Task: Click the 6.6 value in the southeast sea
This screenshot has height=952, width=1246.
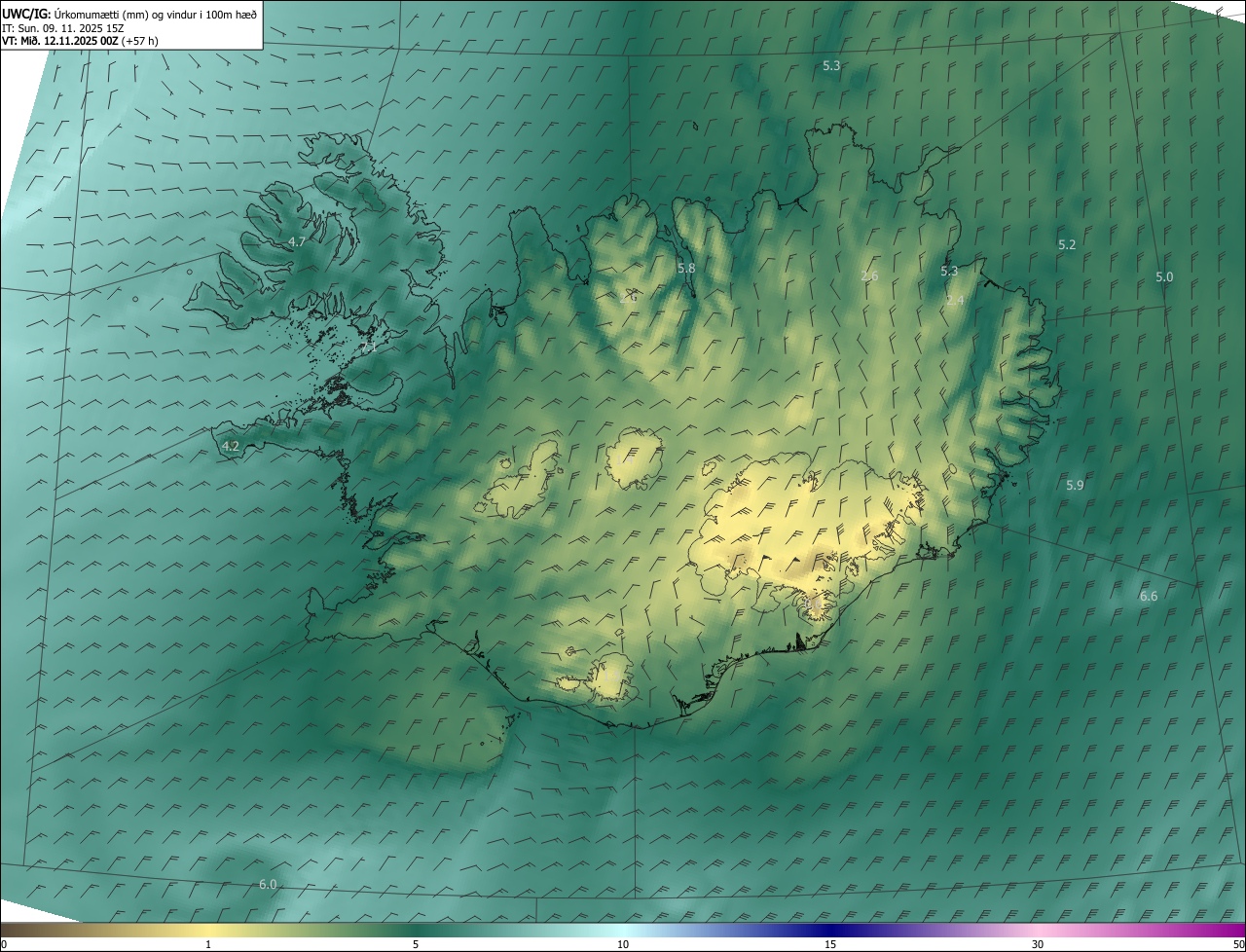Action: 1149,596
